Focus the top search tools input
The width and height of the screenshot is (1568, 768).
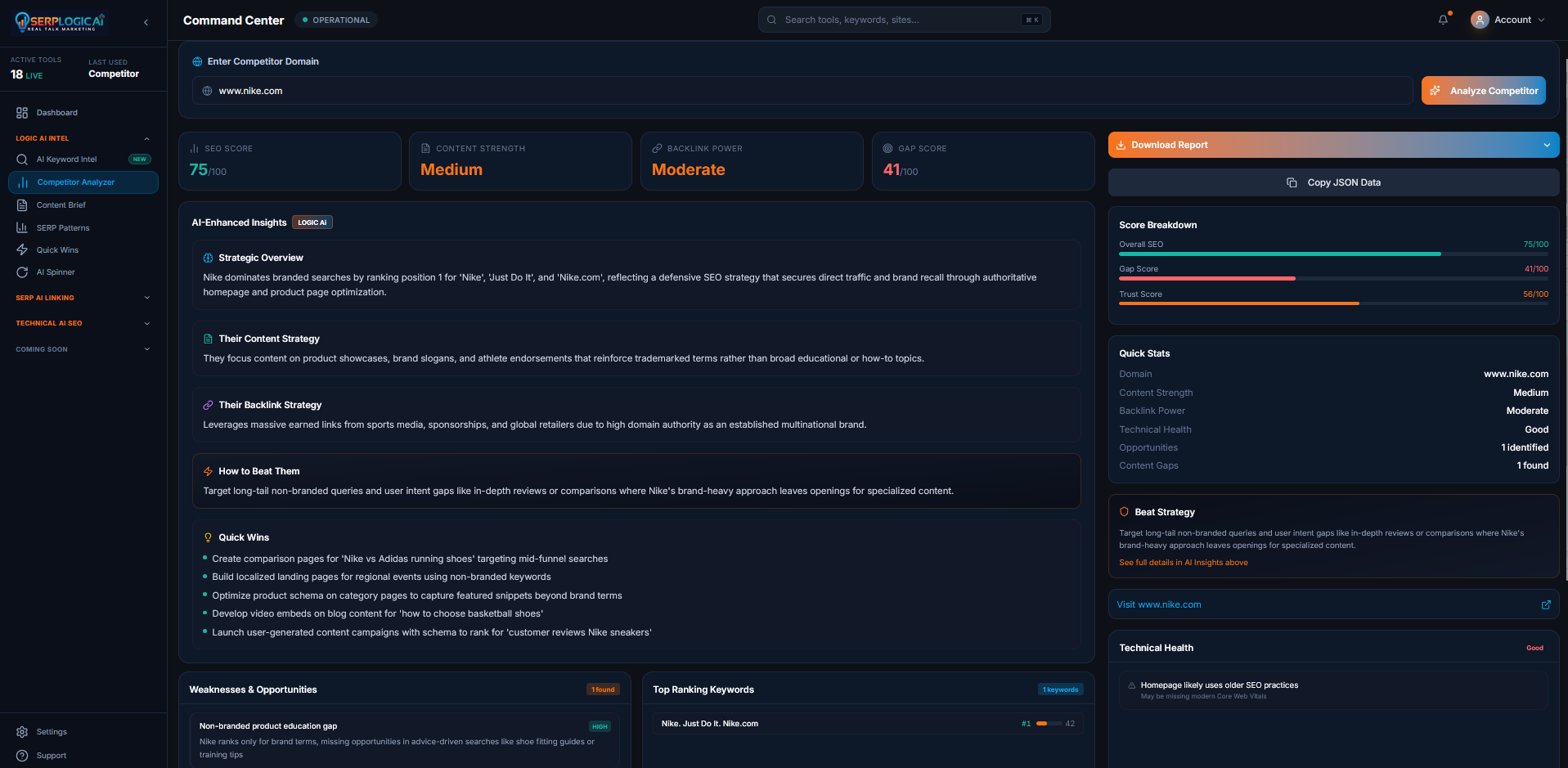click(904, 20)
